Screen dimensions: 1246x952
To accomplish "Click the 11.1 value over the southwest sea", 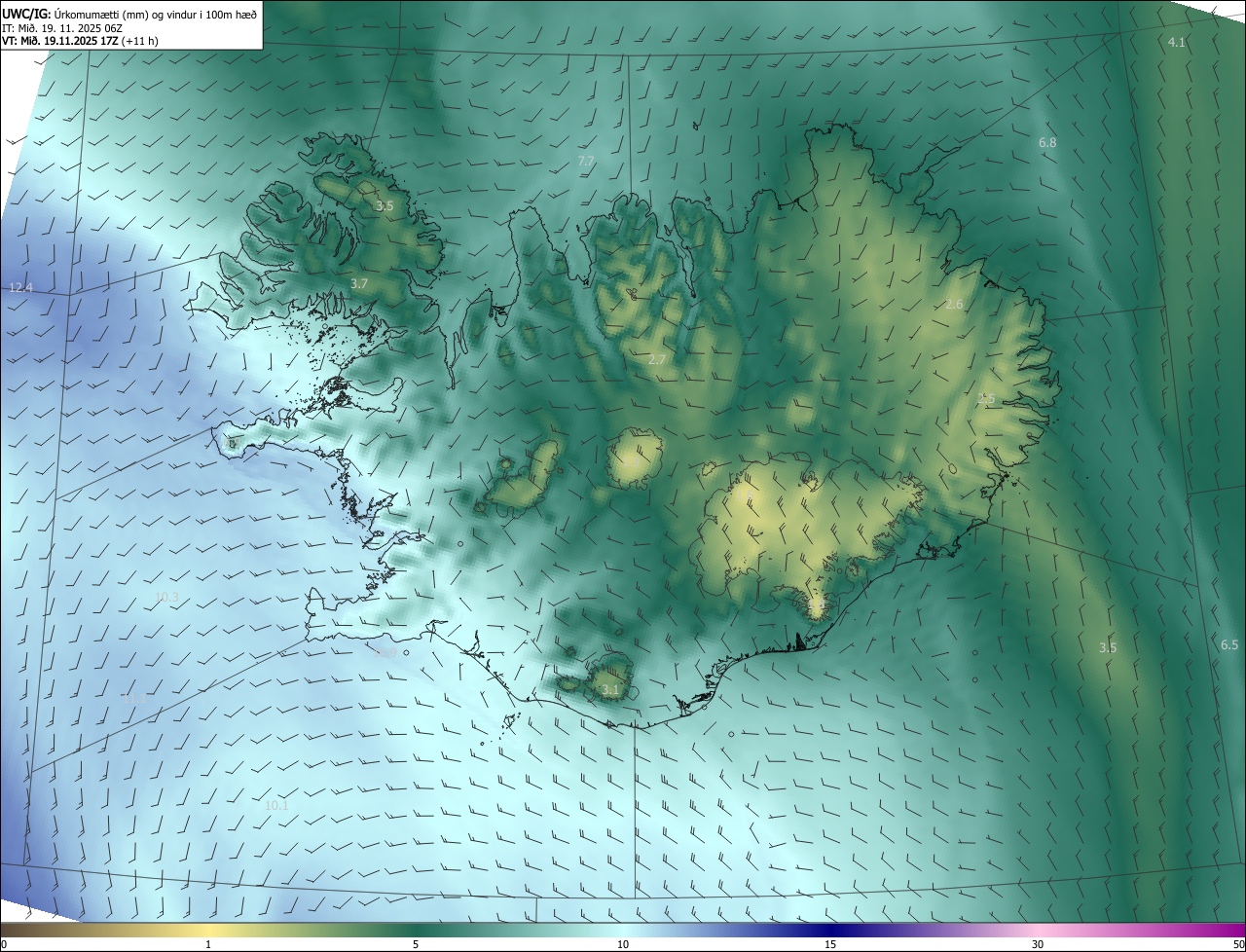I will 134,699.
